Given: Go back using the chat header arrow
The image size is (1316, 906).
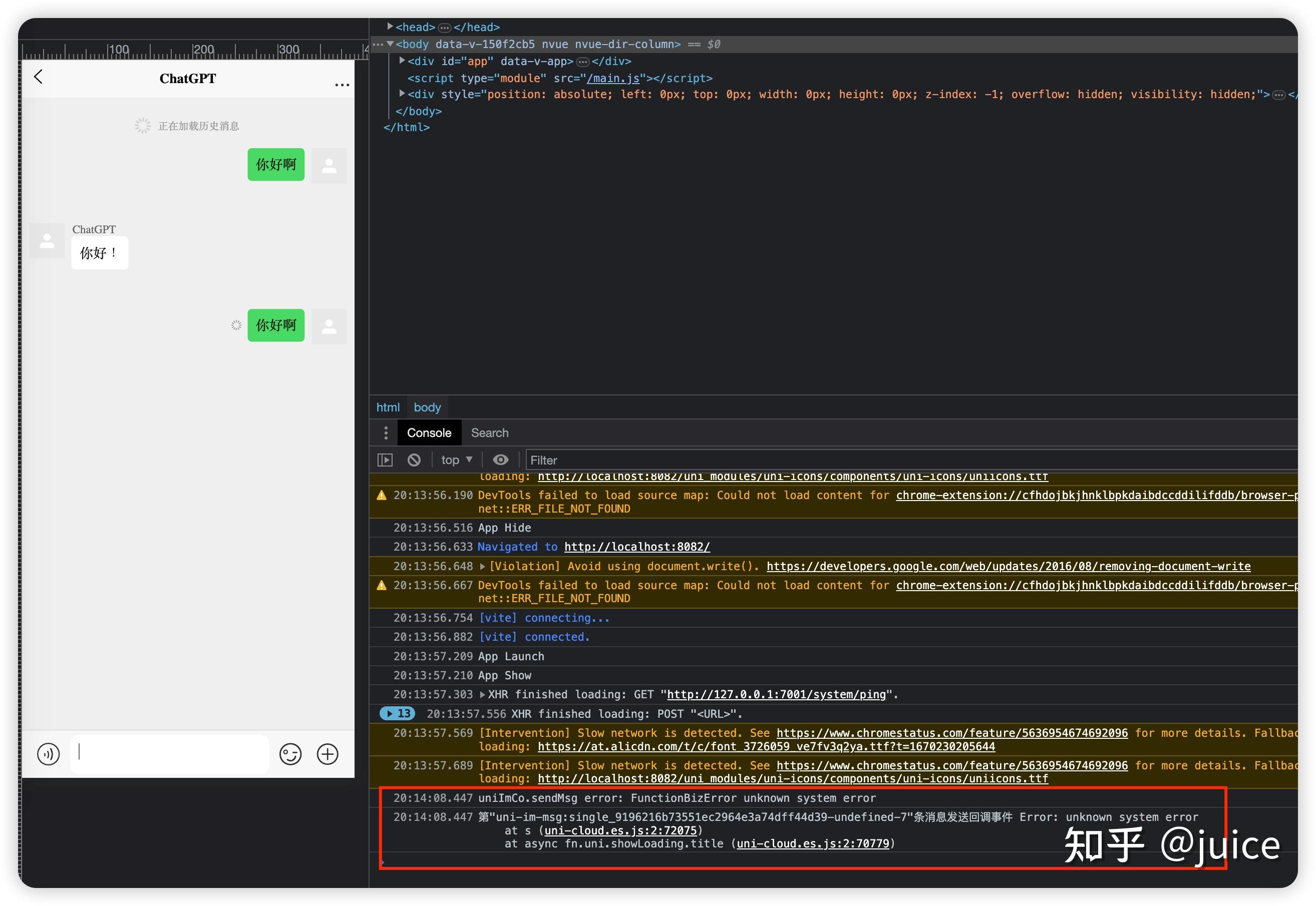Looking at the screenshot, I should tap(38, 77).
